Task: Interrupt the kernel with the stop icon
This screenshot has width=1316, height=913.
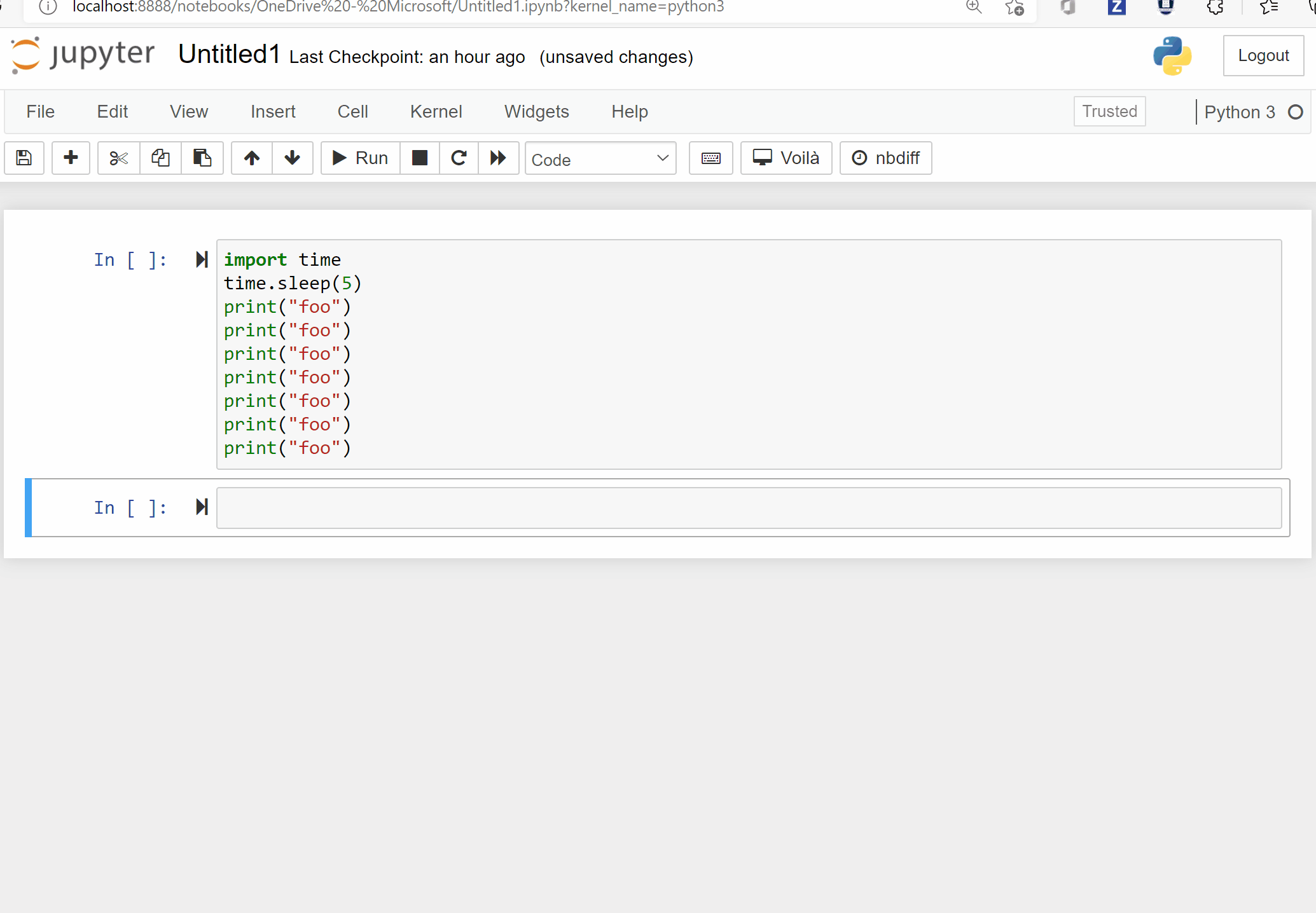Action: pos(419,158)
